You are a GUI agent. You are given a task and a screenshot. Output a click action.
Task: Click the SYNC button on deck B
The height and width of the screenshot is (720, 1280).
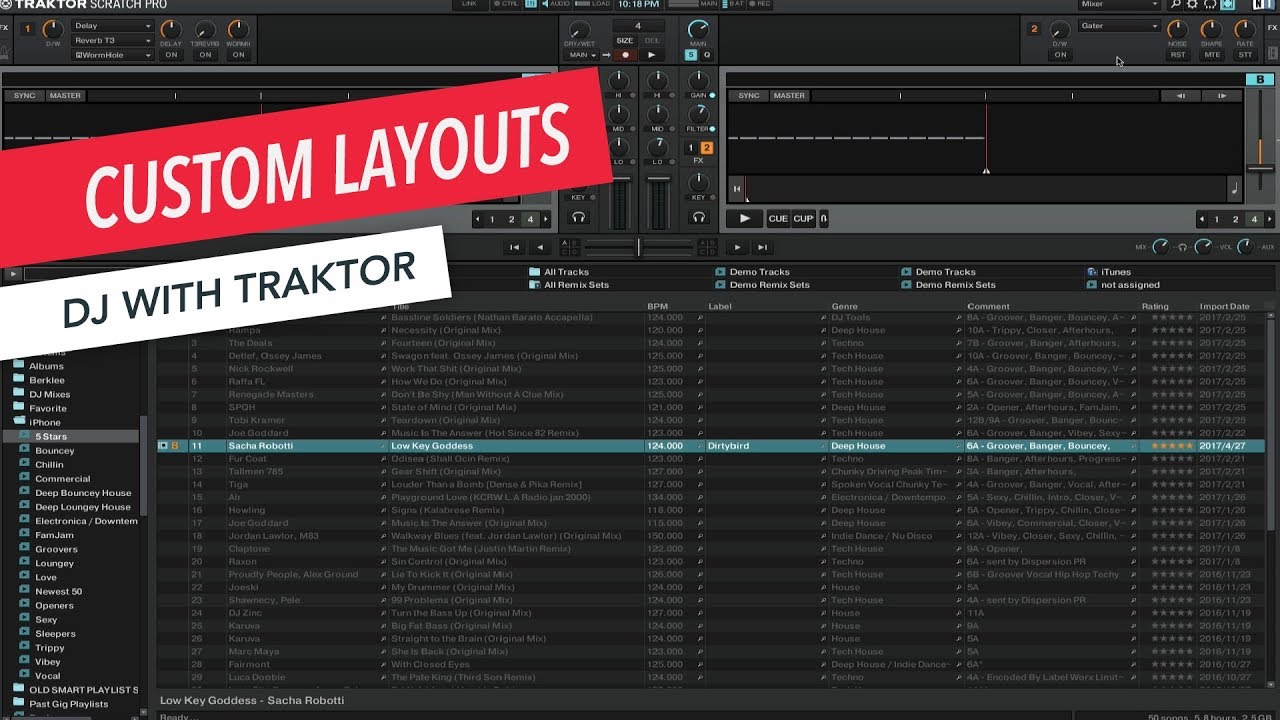tap(749, 96)
